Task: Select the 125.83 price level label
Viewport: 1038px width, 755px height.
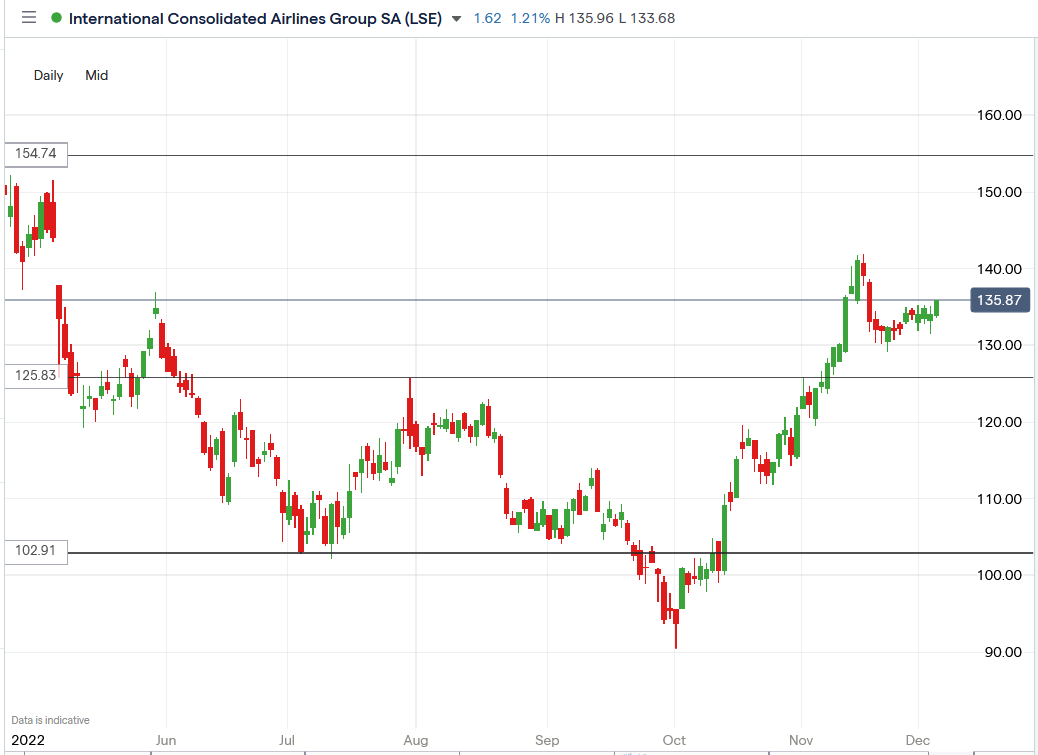Action: point(36,376)
